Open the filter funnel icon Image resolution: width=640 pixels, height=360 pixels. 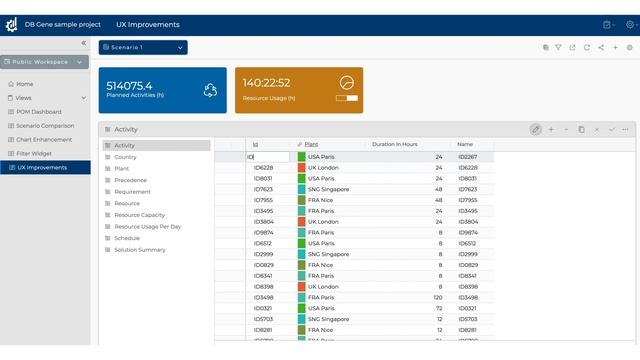pyautogui.click(x=558, y=47)
